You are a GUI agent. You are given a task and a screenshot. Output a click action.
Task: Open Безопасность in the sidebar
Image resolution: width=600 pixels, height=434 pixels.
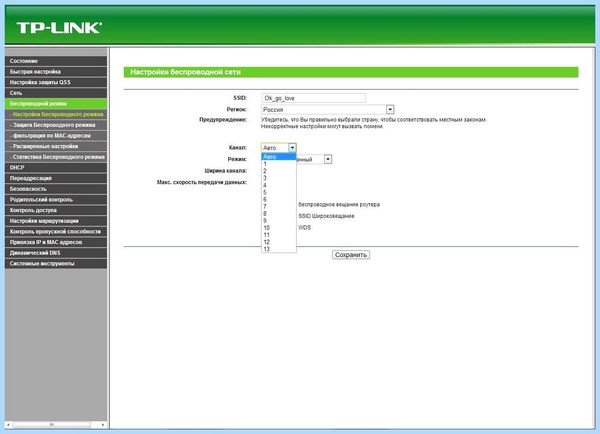click(56, 189)
